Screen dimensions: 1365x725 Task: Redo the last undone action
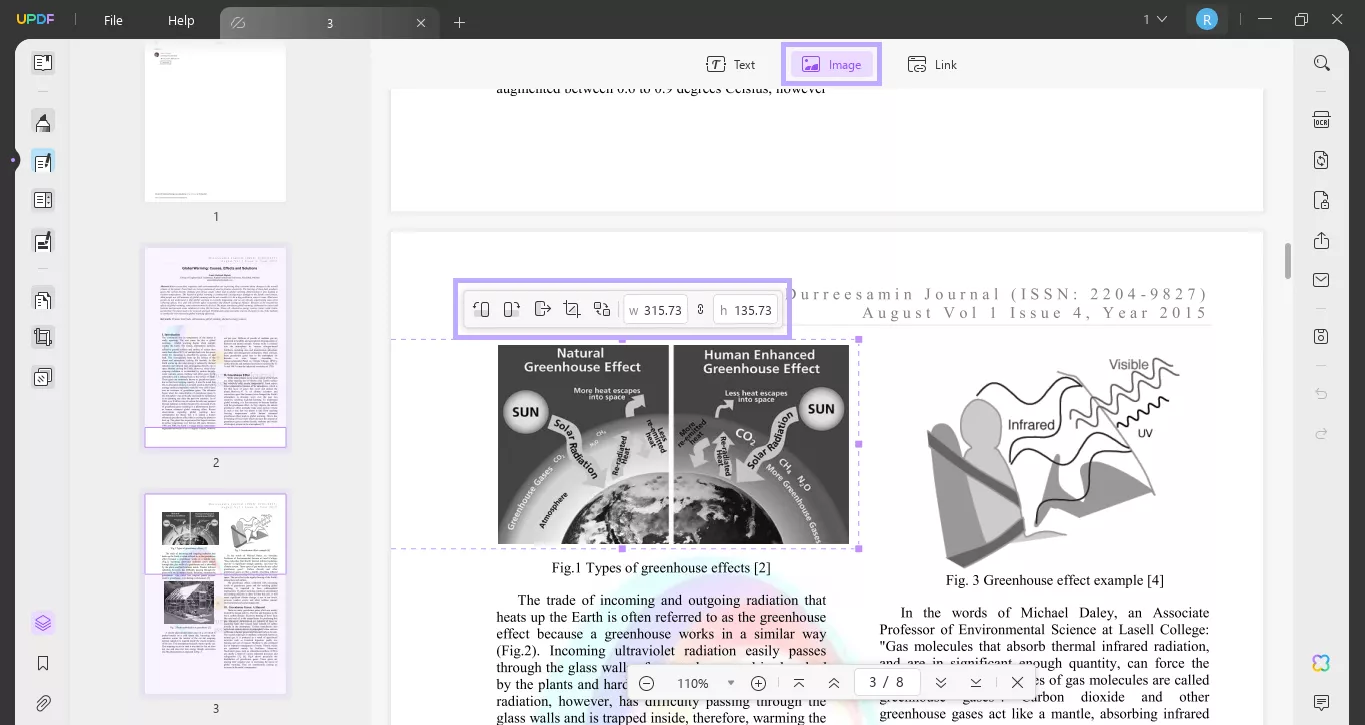[1321, 433]
